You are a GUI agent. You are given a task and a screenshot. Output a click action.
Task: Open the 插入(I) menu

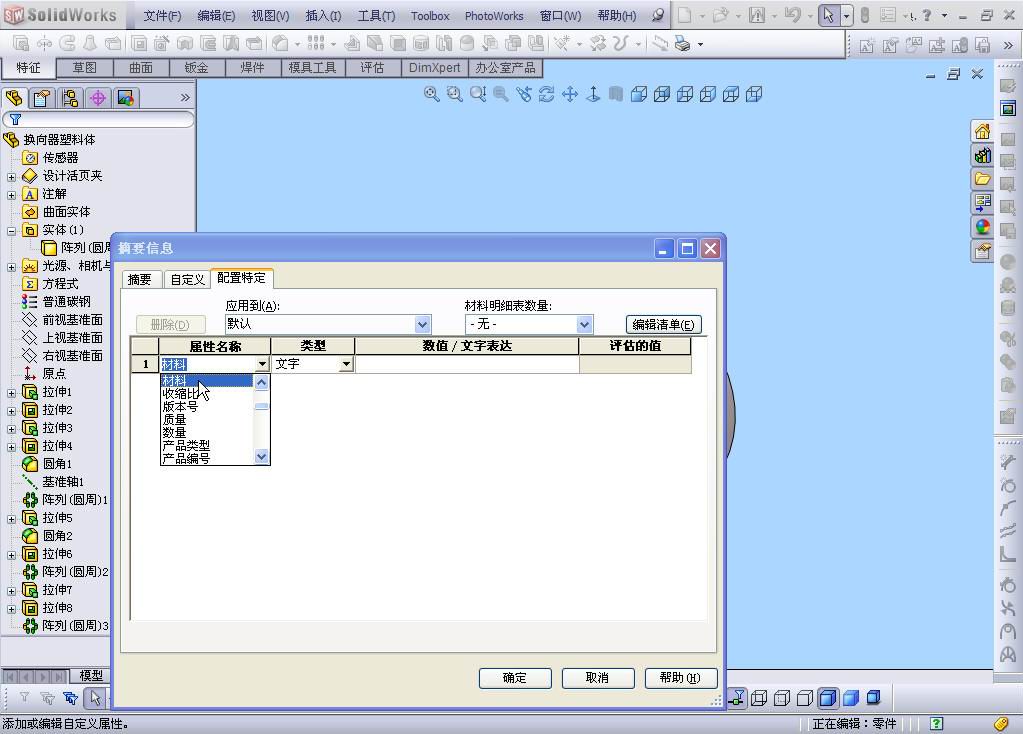pos(323,16)
